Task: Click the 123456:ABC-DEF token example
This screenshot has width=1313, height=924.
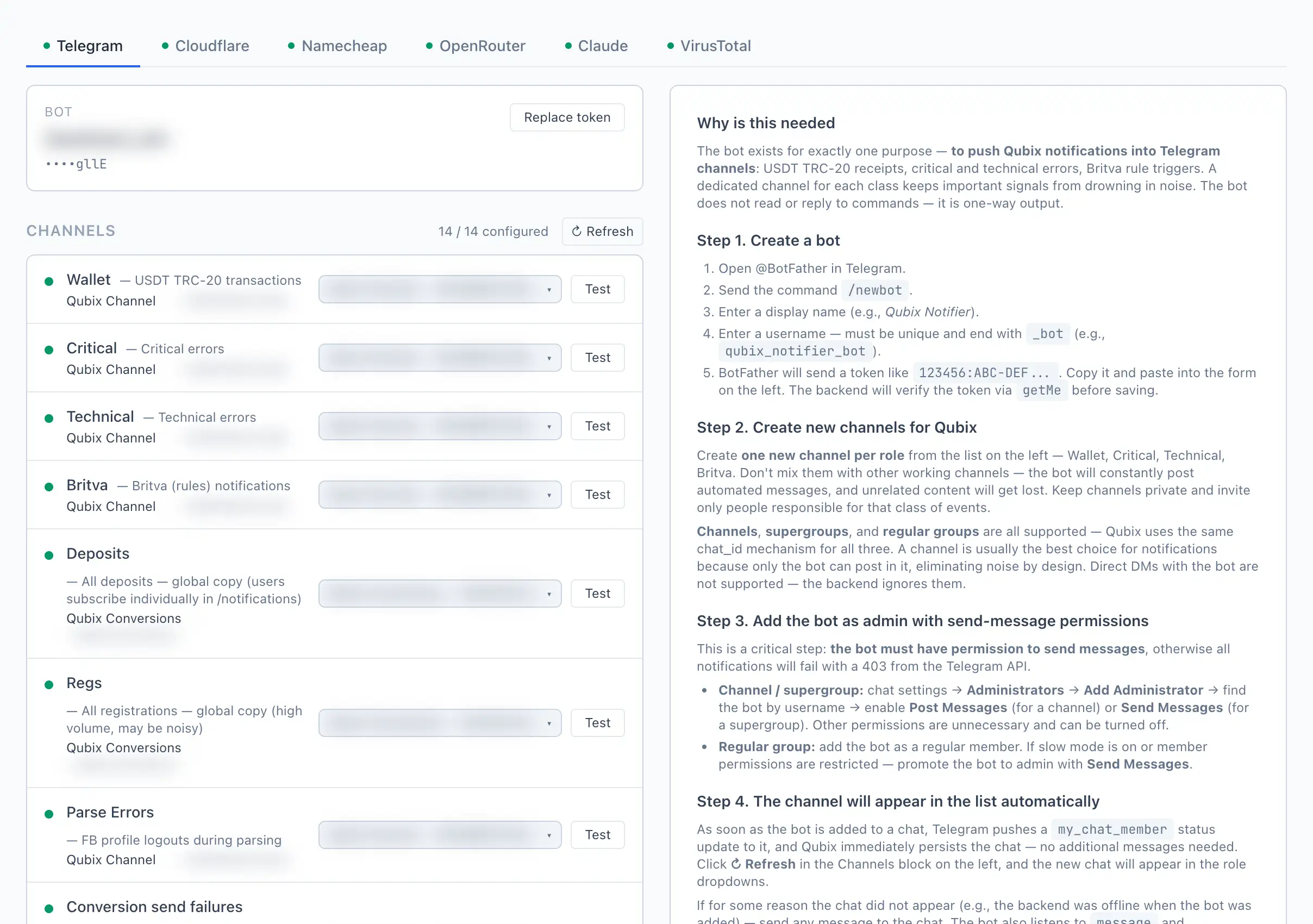Action: (x=985, y=373)
